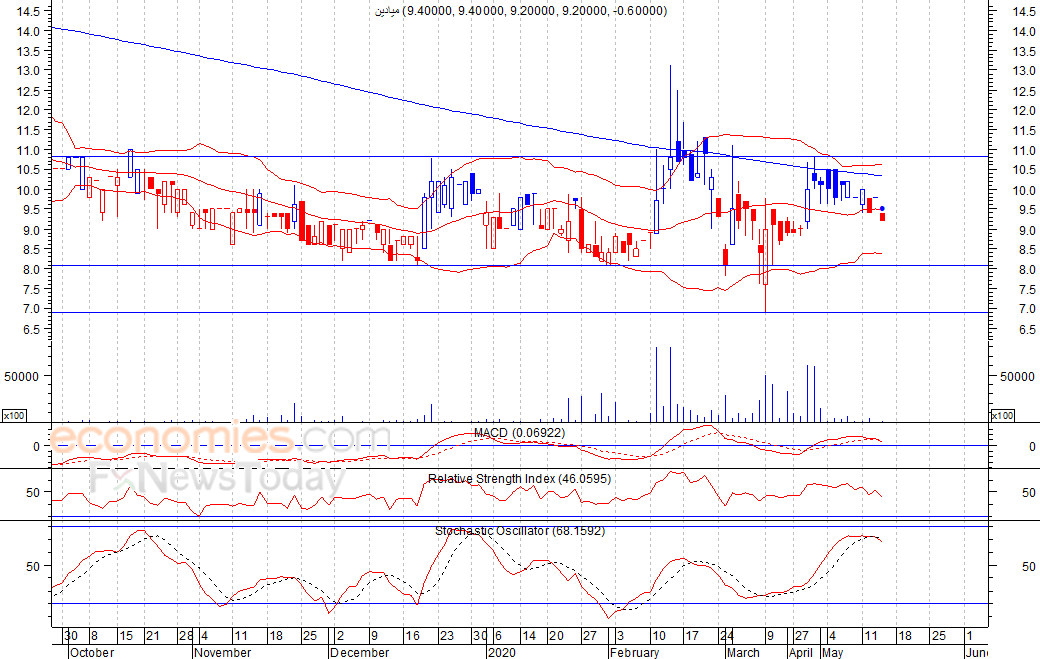Click date label 15 in October
This screenshot has height=659, width=1040.
click(x=126, y=636)
